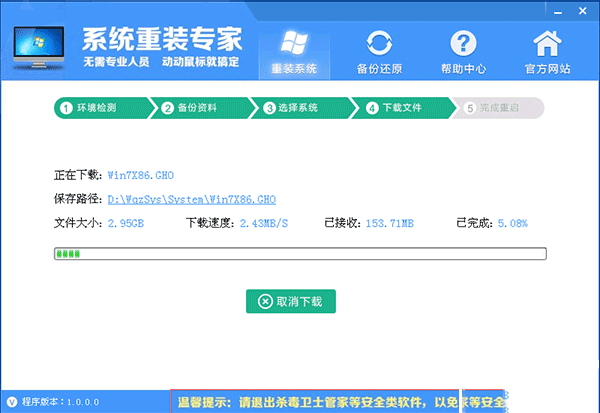Open 帮助中心 help center
This screenshot has height=413, width=600.
[463, 53]
